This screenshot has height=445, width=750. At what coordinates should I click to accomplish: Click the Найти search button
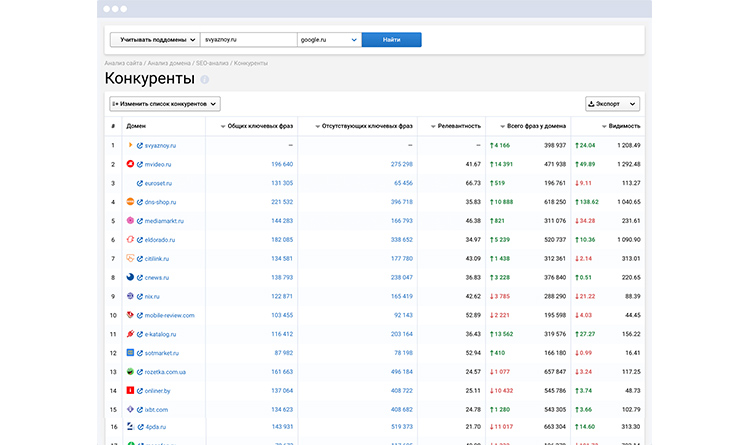(x=392, y=40)
